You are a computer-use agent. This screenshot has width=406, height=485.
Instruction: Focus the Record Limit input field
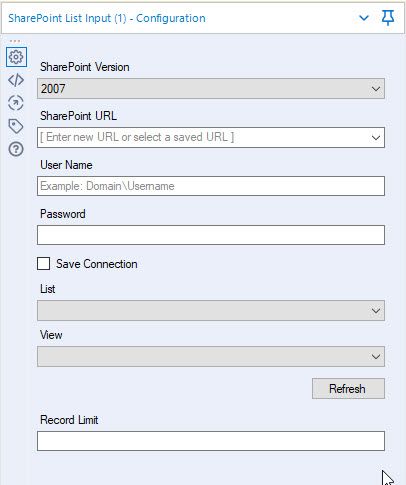point(211,441)
